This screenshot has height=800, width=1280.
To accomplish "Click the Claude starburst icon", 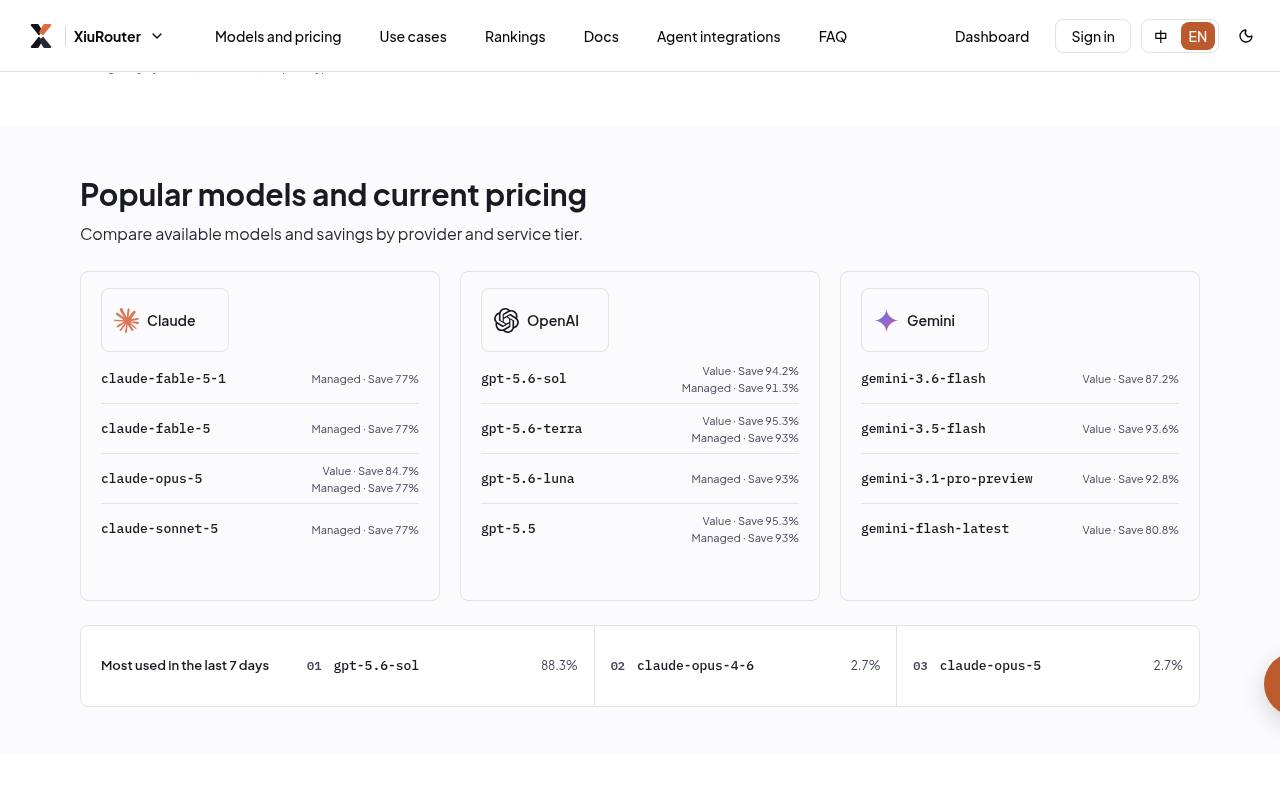I will 127,320.
